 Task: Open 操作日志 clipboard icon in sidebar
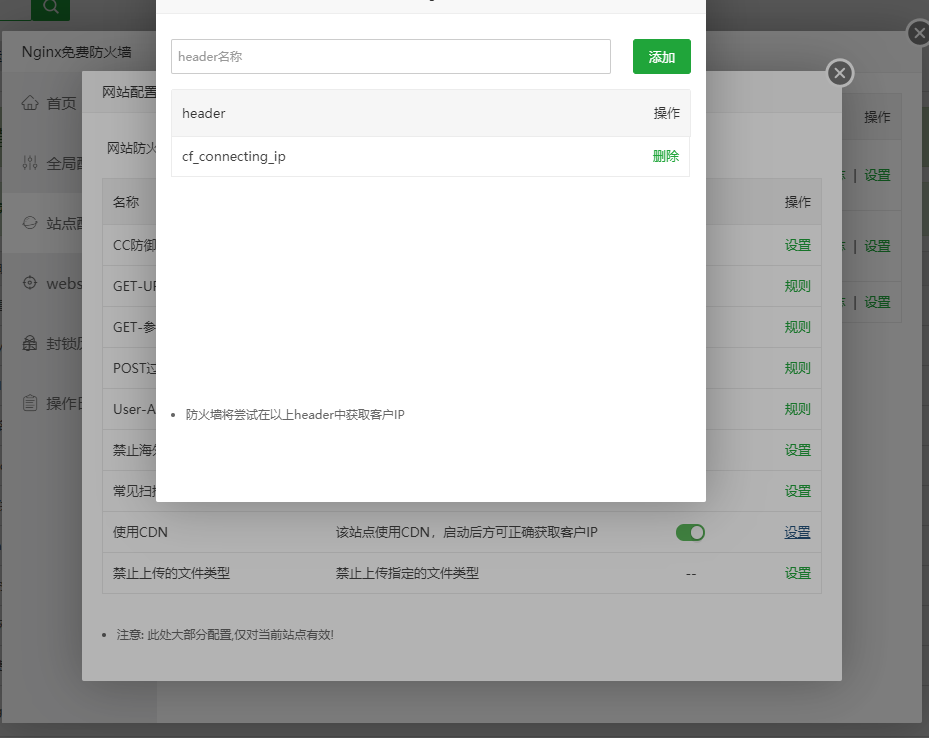(x=30, y=403)
